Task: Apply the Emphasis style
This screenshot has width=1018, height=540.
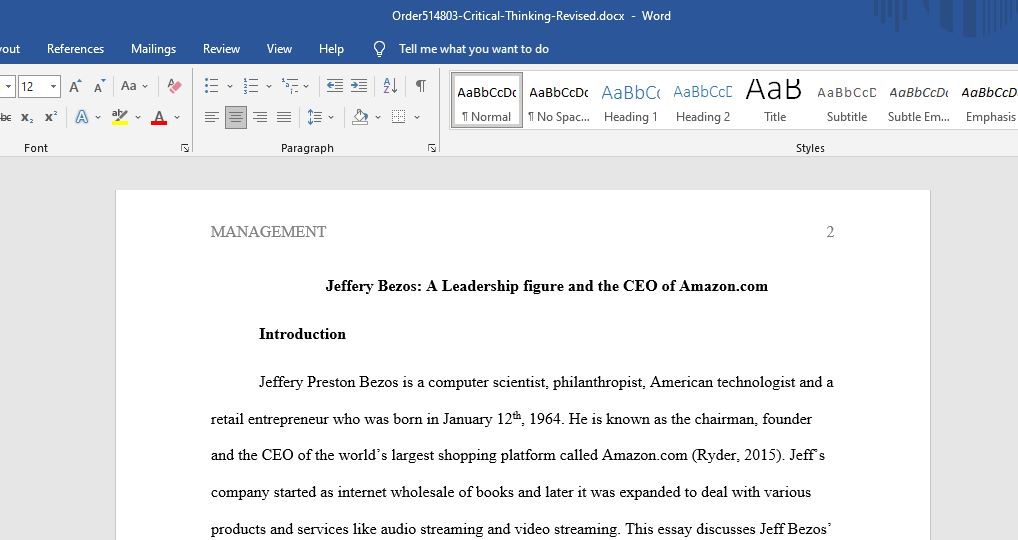Action: tap(989, 100)
